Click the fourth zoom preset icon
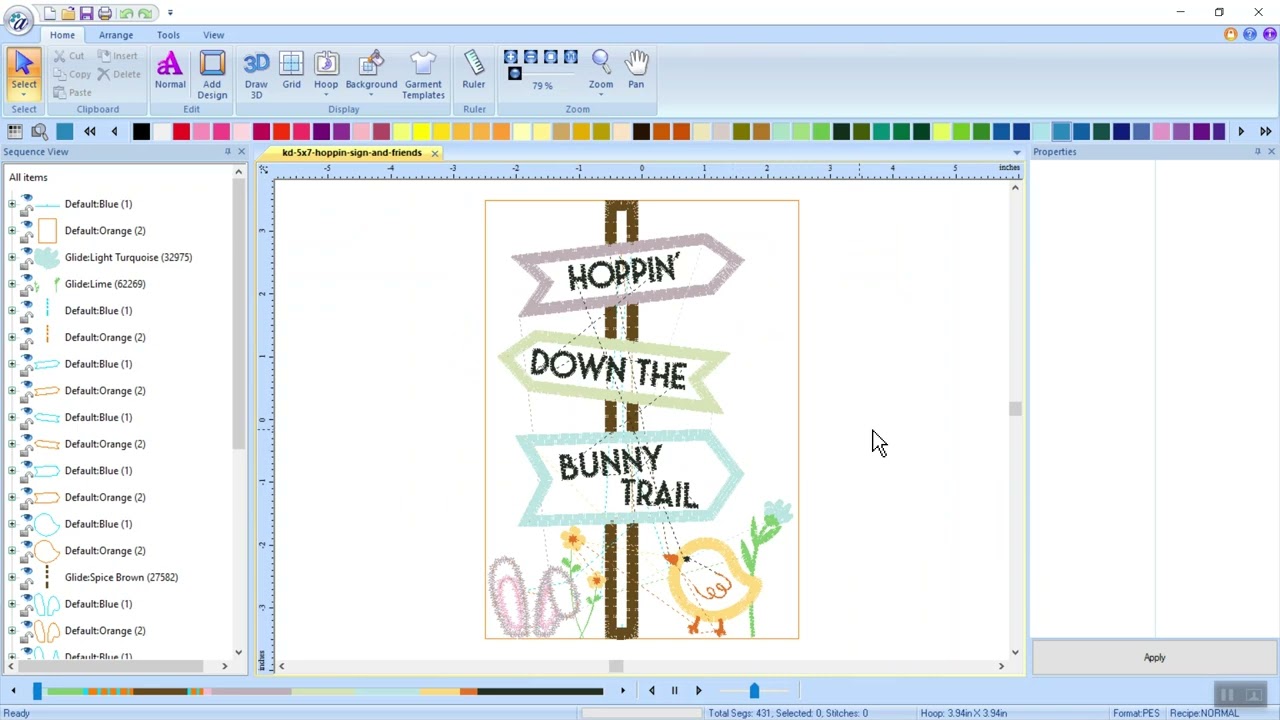1280x720 pixels. (571, 57)
